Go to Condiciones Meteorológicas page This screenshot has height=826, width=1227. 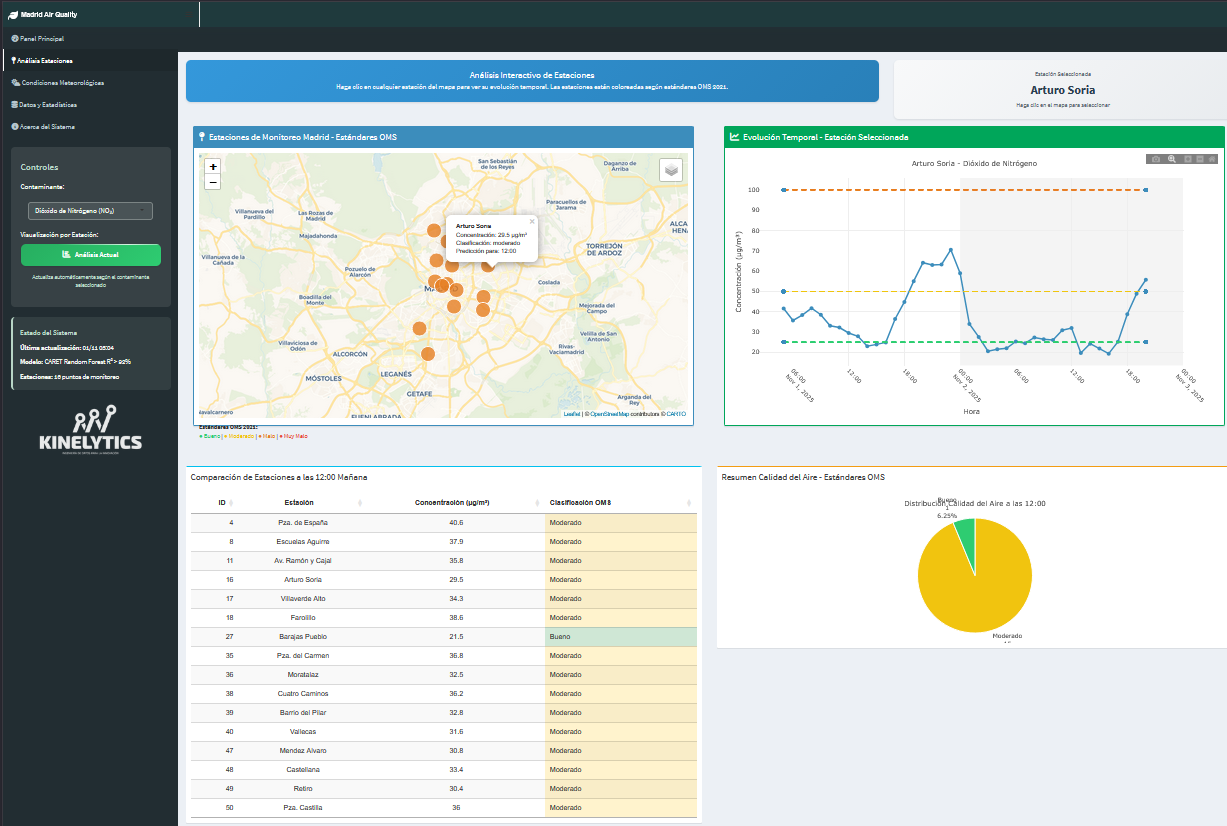pyautogui.click(x=62, y=83)
